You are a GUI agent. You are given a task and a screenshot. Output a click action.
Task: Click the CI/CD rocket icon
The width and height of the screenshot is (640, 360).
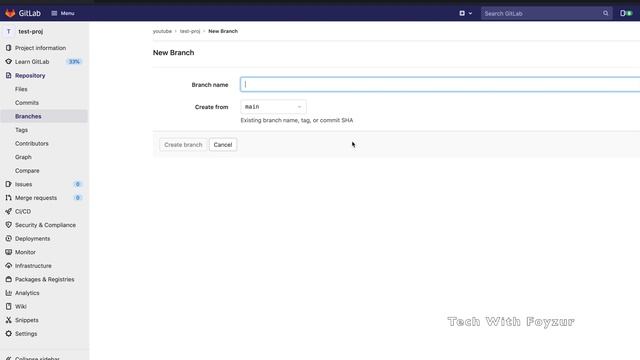point(9,211)
